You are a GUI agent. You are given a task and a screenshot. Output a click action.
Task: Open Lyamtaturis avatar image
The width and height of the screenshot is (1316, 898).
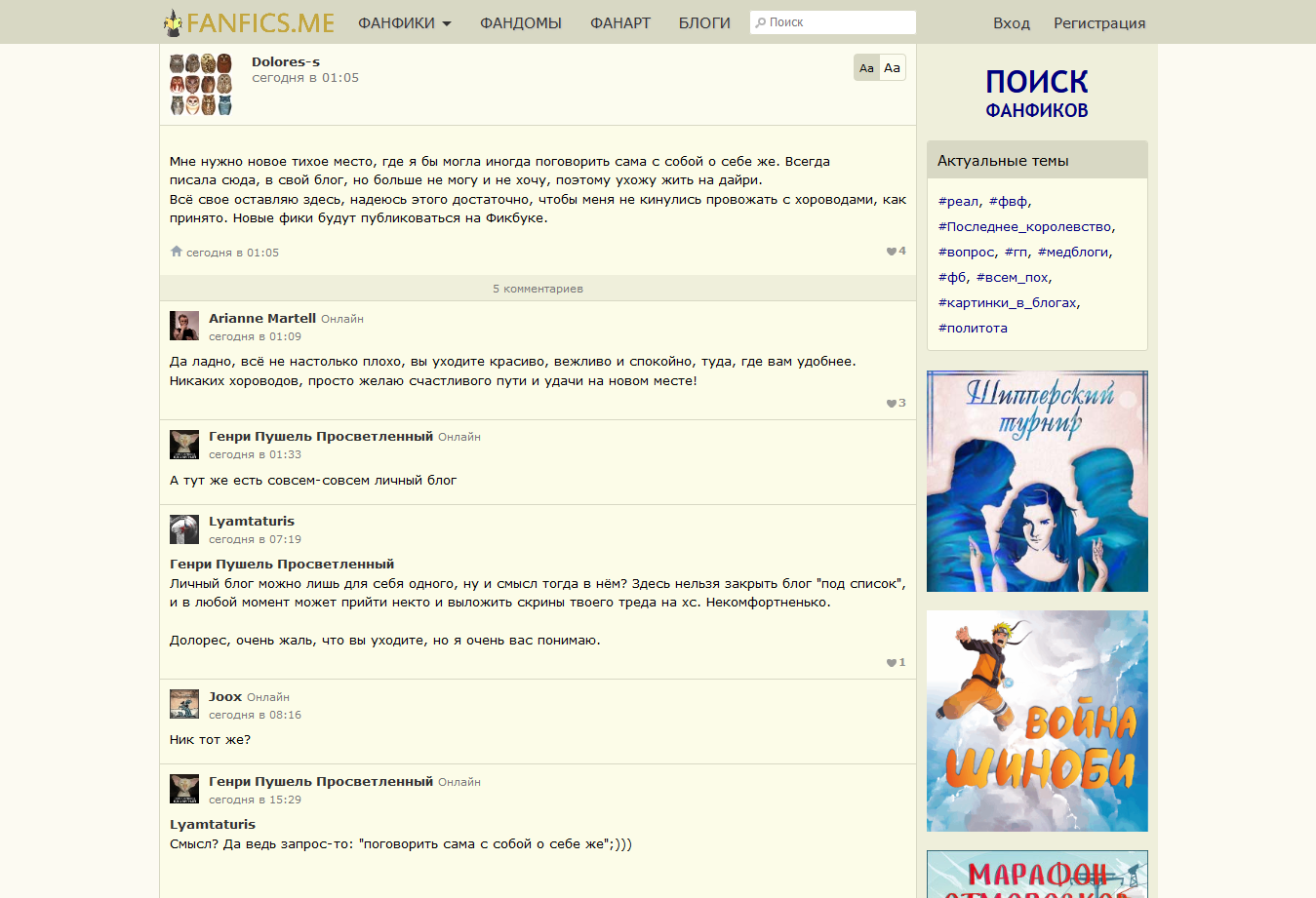(x=184, y=529)
